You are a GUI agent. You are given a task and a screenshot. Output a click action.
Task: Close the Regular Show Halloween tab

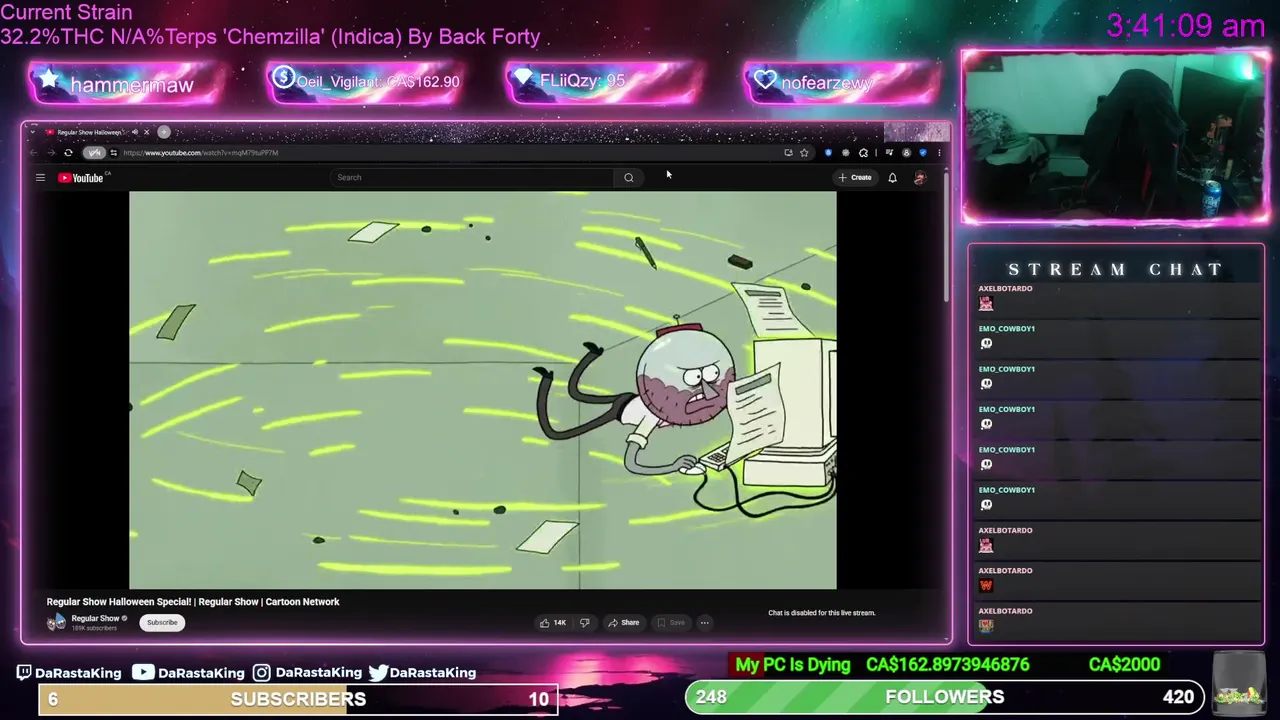point(146,132)
